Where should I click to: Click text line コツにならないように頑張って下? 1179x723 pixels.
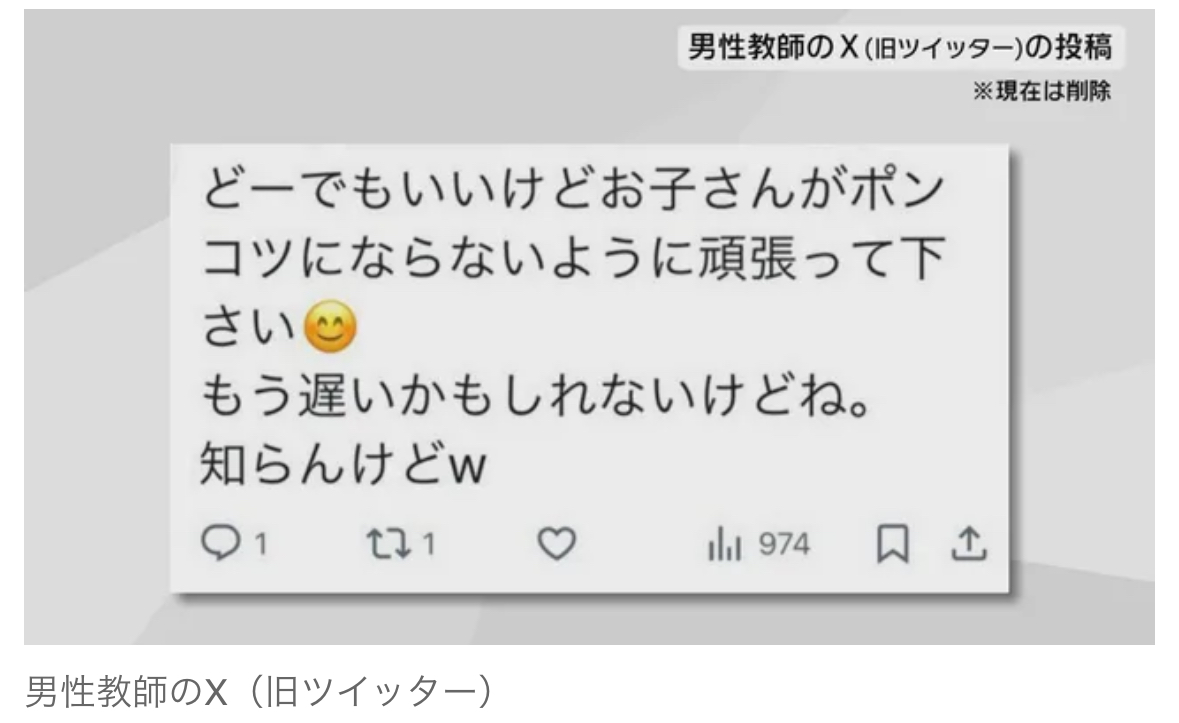(x=574, y=257)
